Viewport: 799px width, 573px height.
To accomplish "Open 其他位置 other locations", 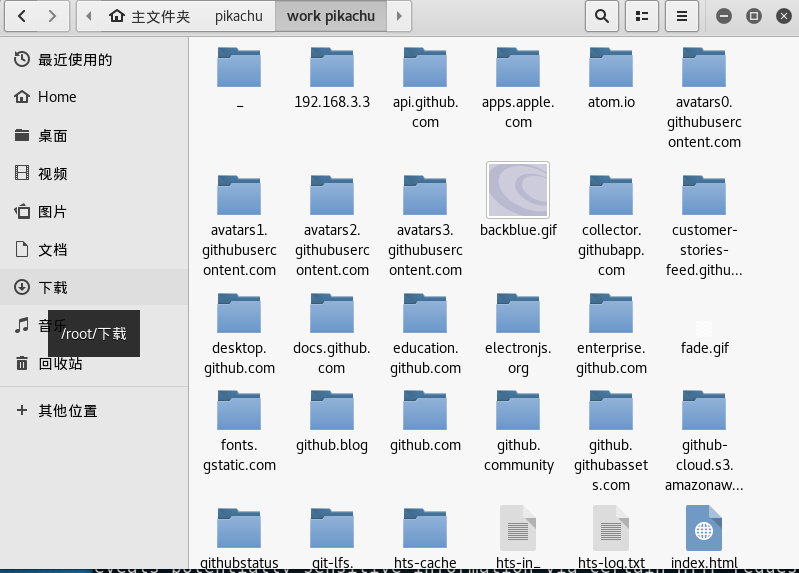I will coord(94,410).
